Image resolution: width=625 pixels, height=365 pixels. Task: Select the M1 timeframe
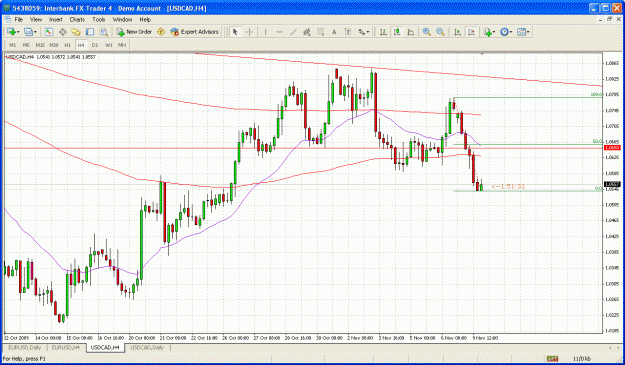pos(13,45)
